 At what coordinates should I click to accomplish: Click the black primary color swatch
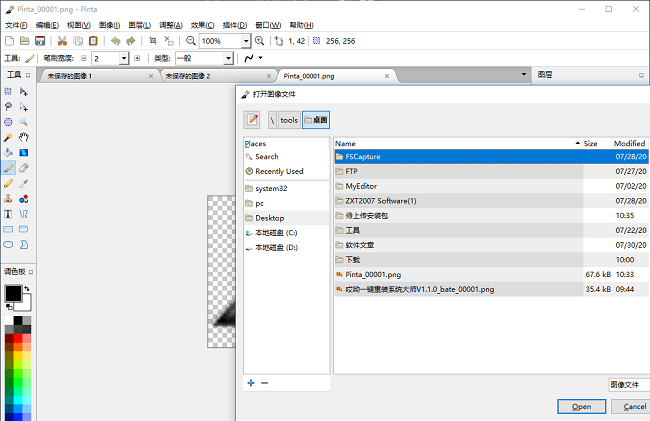point(13,293)
